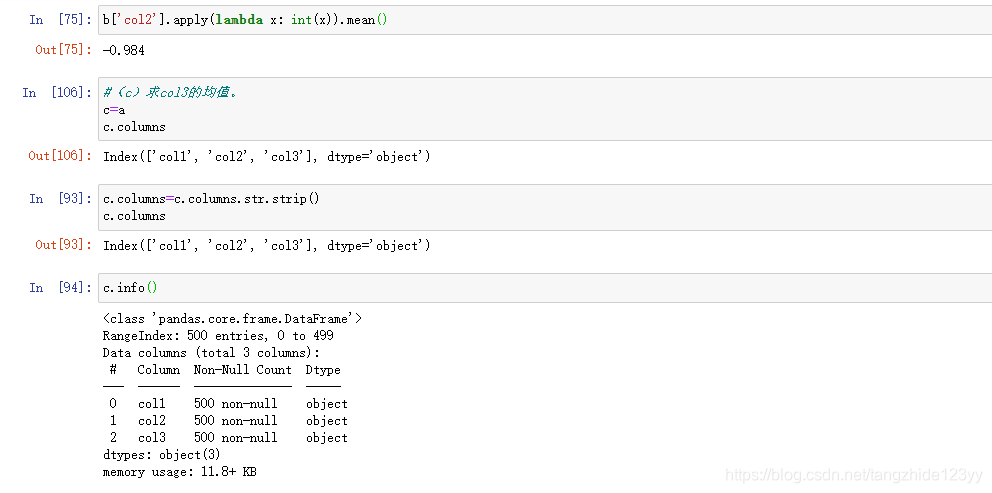The width and height of the screenshot is (992, 493).
Task: Click the 'Dtype' header in info output
Action: (x=323, y=370)
